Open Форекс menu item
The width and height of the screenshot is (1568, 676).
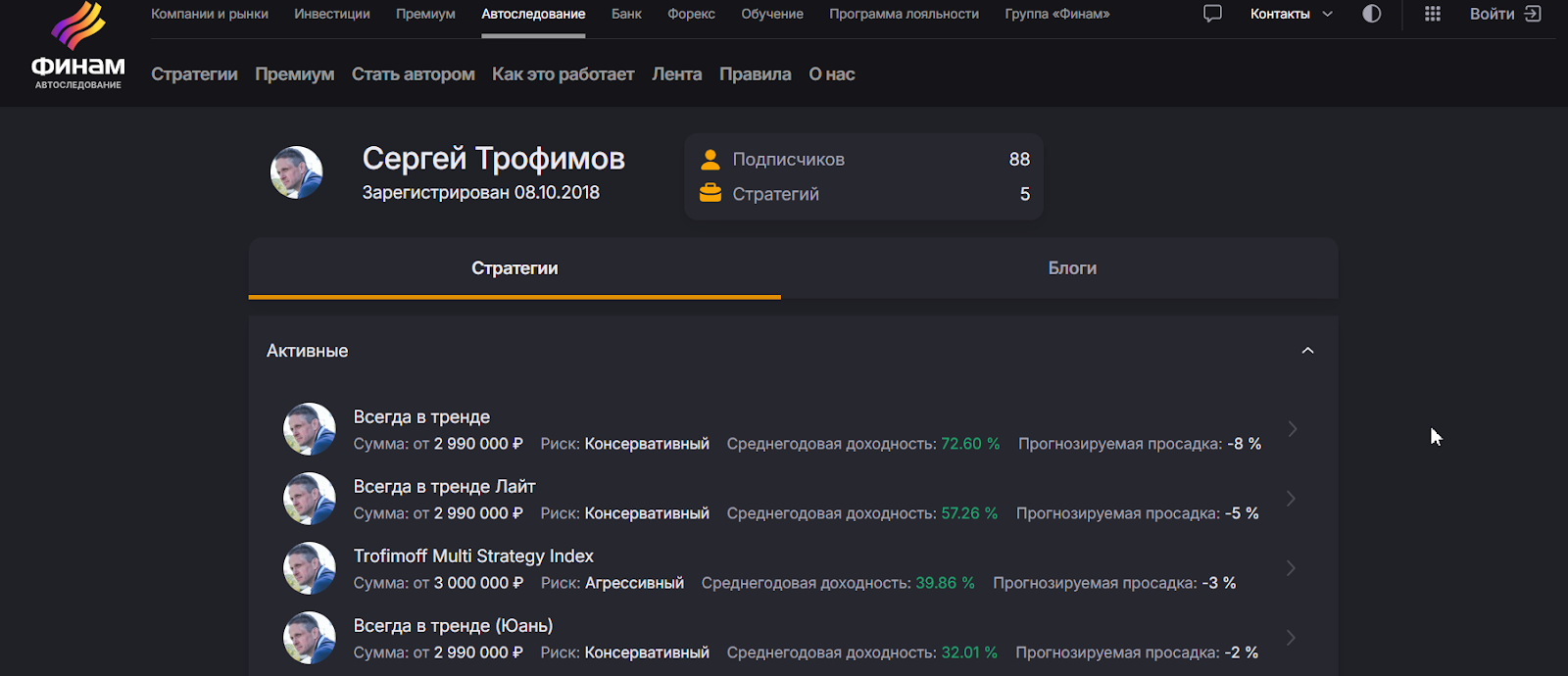click(x=691, y=14)
